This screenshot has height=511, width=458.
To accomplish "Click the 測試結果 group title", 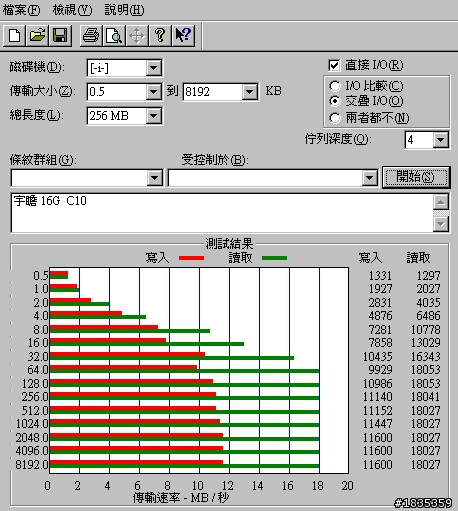I will click(x=229, y=244).
